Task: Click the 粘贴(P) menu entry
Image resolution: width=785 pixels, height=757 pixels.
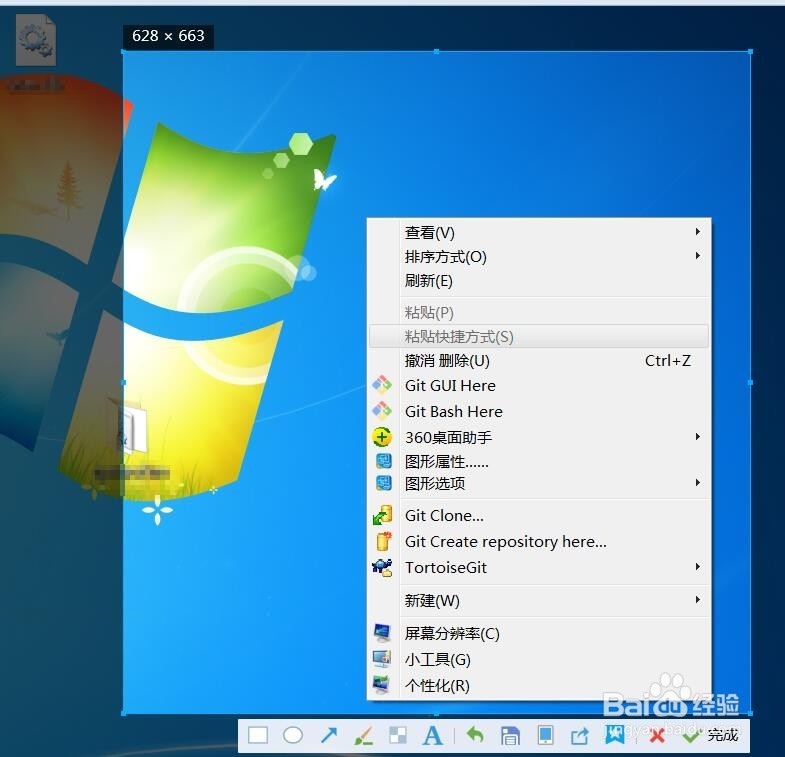Action: 539,312
